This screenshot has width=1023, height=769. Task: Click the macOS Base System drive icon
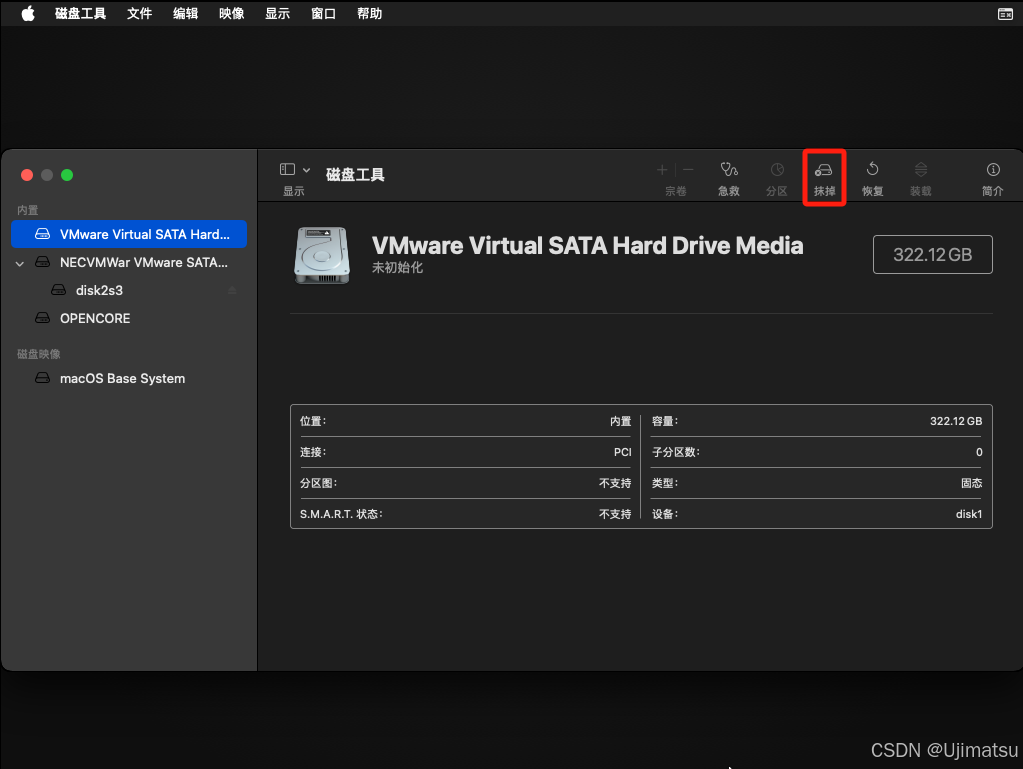[x=42, y=378]
